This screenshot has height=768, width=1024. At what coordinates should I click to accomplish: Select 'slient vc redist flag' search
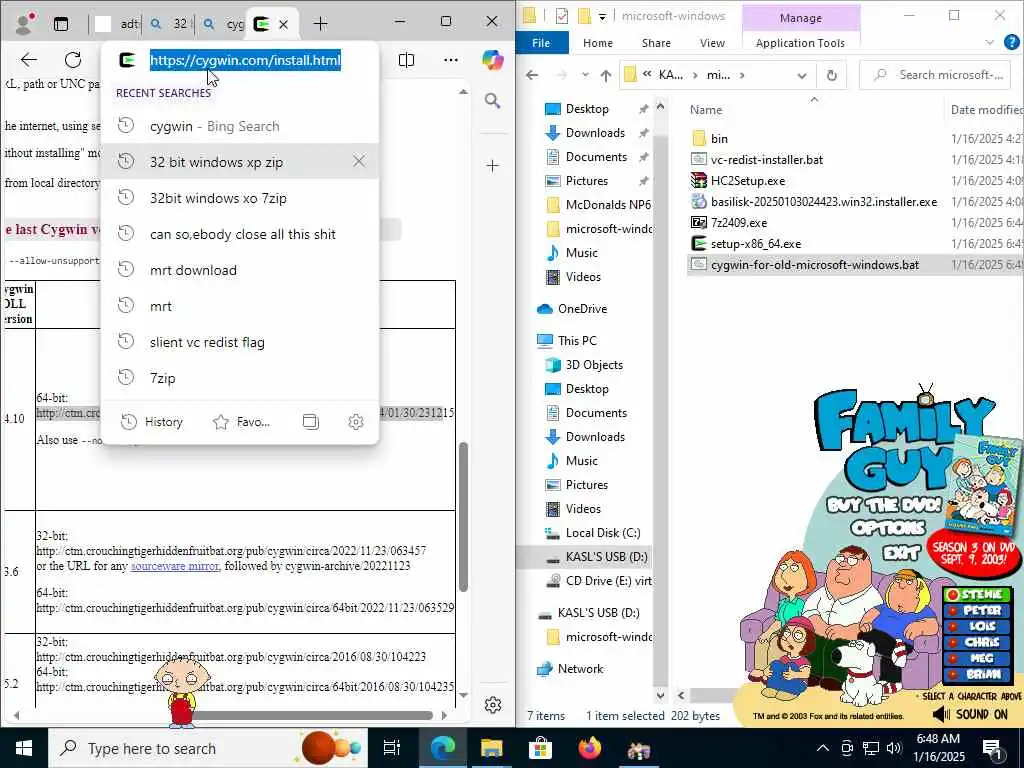pos(240,342)
